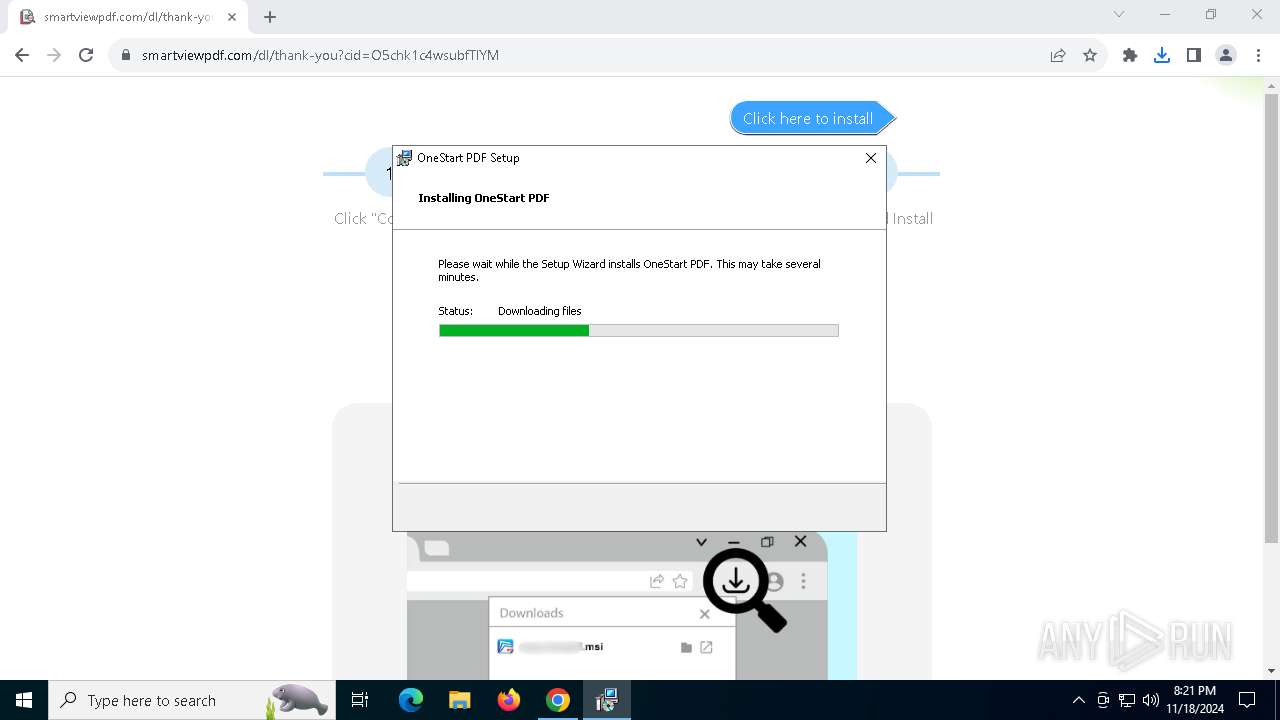1280x720 pixels.
Task: Close the smartviewpdf browser tab
Action: (232, 17)
